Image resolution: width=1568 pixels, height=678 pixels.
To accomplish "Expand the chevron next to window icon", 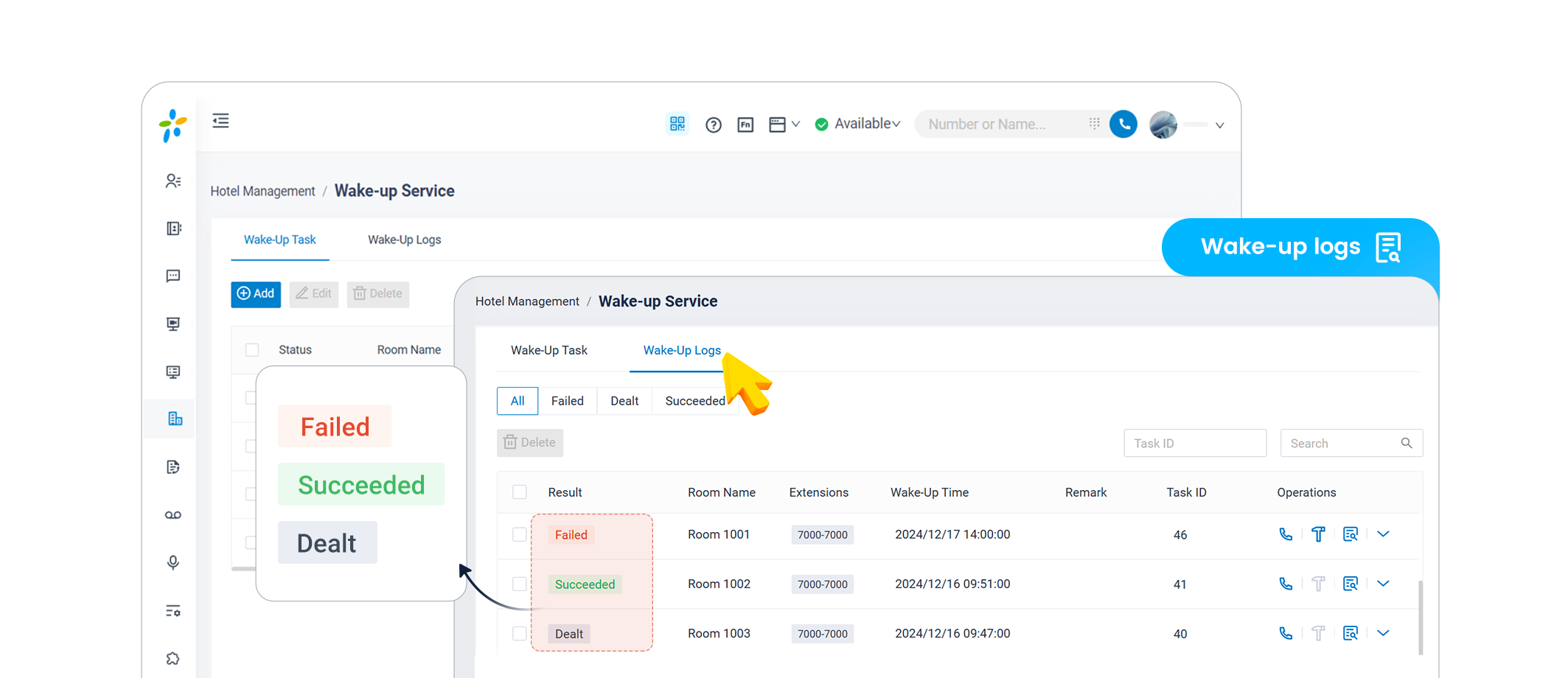I will click(x=795, y=125).
